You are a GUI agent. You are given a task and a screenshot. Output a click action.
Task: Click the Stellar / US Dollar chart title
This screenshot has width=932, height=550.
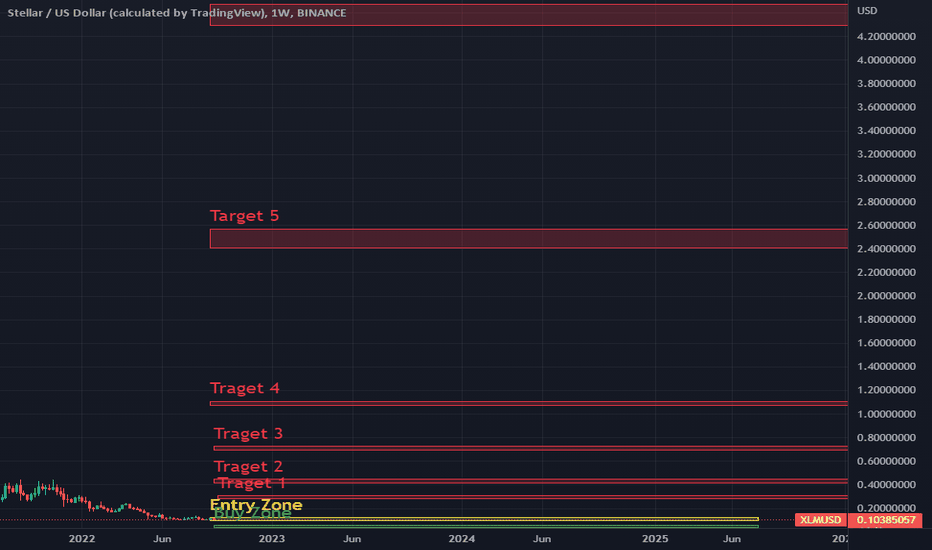click(177, 12)
